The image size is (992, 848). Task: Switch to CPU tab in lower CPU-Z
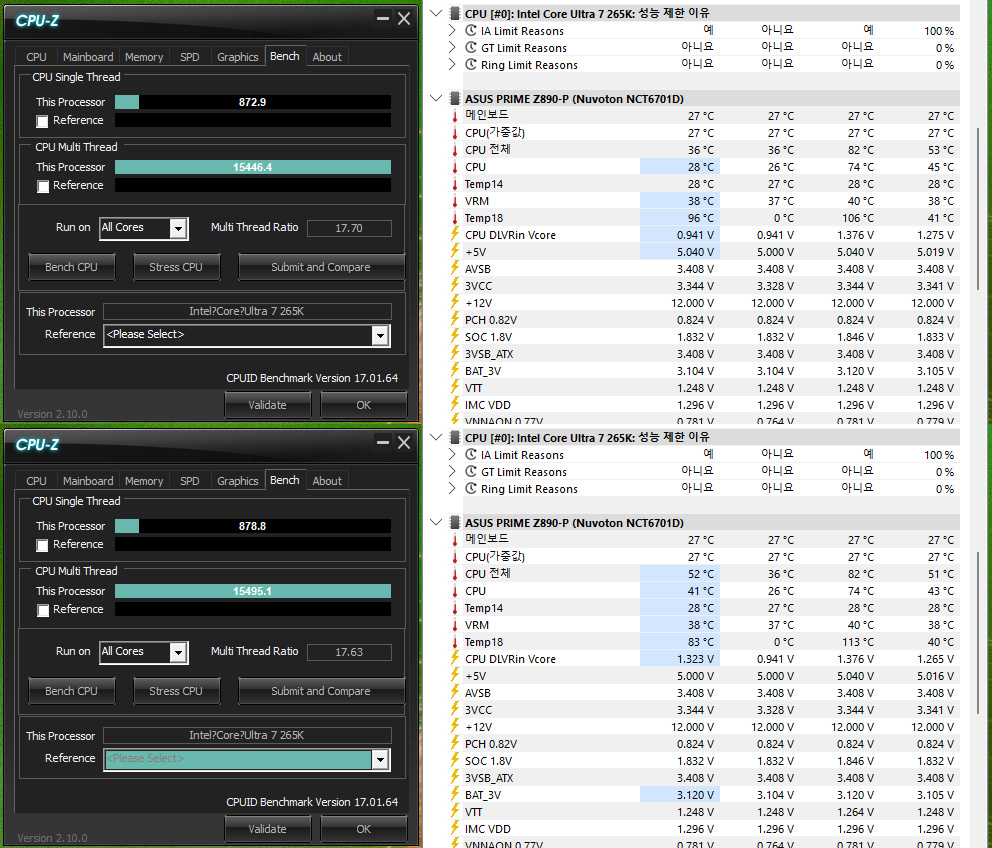click(x=36, y=481)
